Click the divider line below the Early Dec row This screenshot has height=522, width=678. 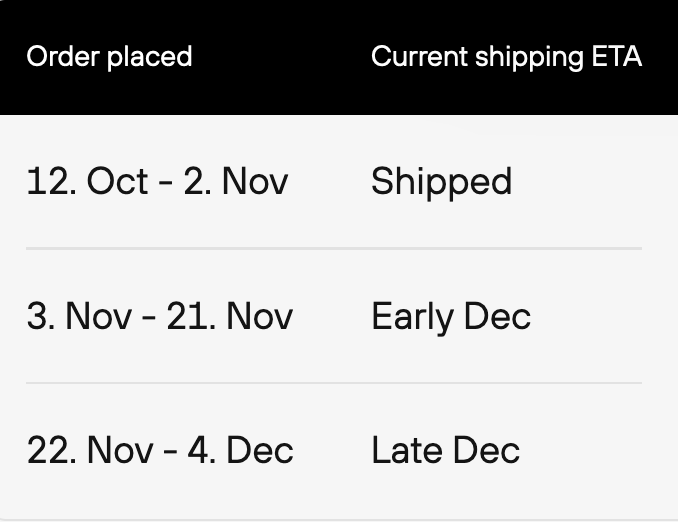coord(334,383)
